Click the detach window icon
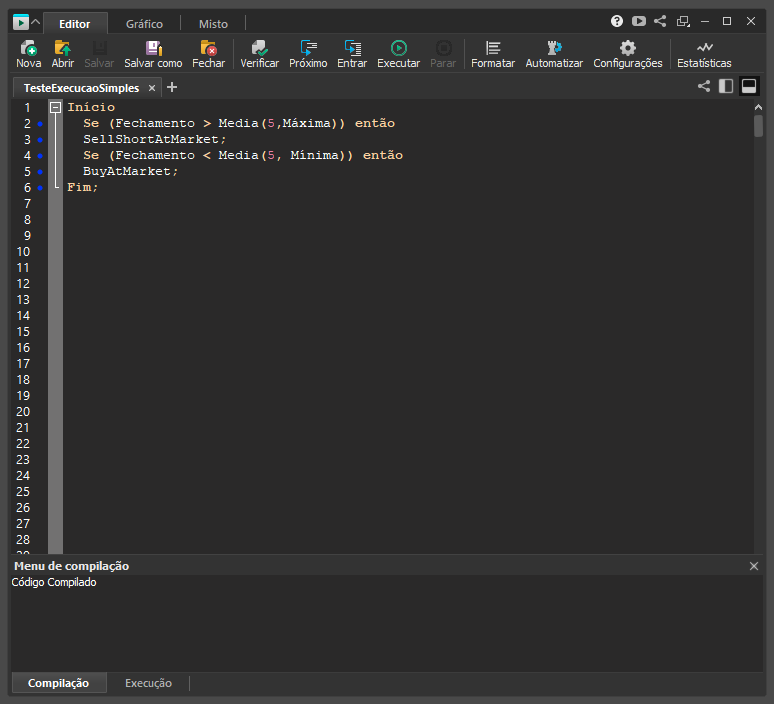The height and width of the screenshot is (704, 774). point(683,21)
